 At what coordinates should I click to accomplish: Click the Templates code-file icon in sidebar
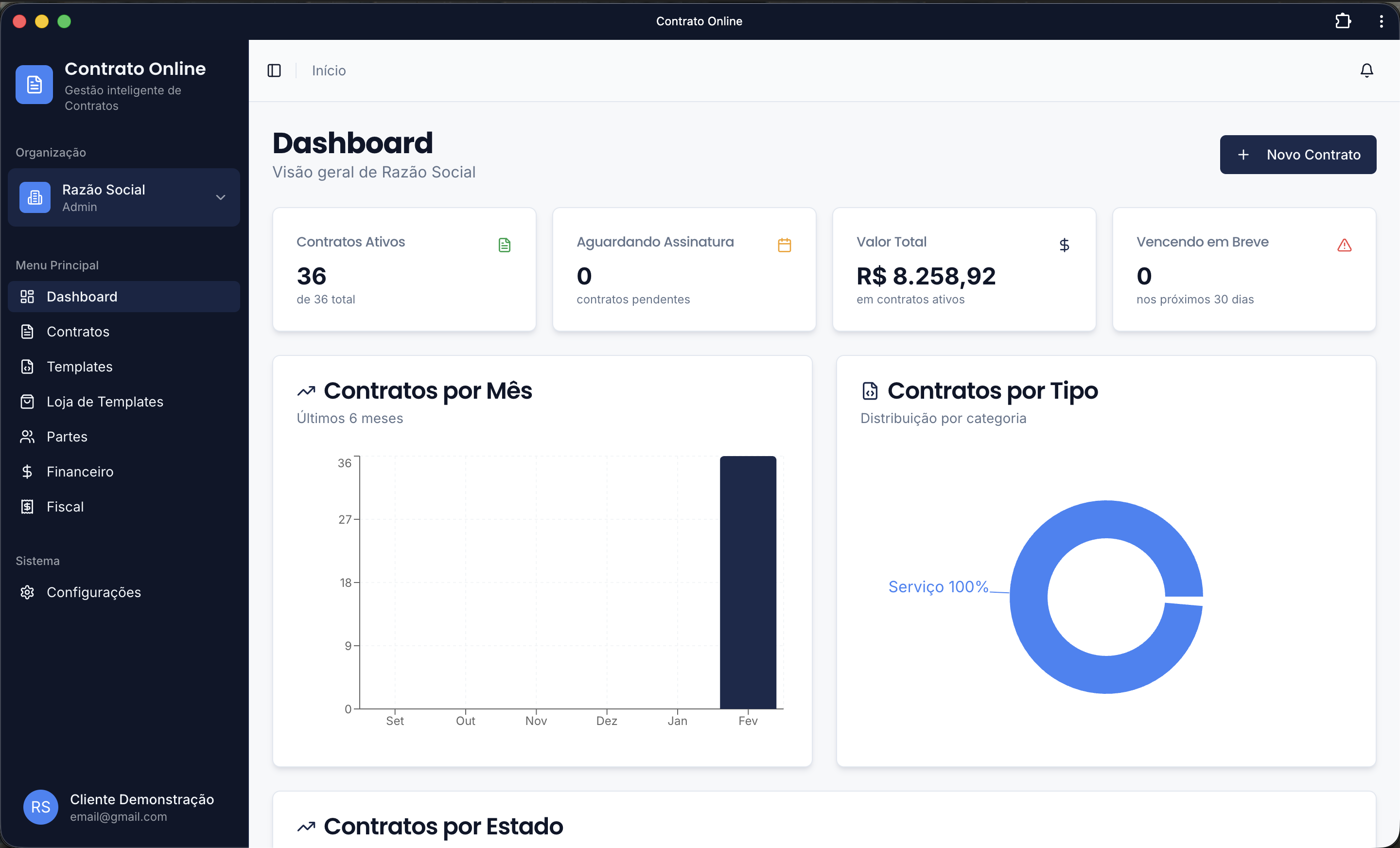point(27,367)
